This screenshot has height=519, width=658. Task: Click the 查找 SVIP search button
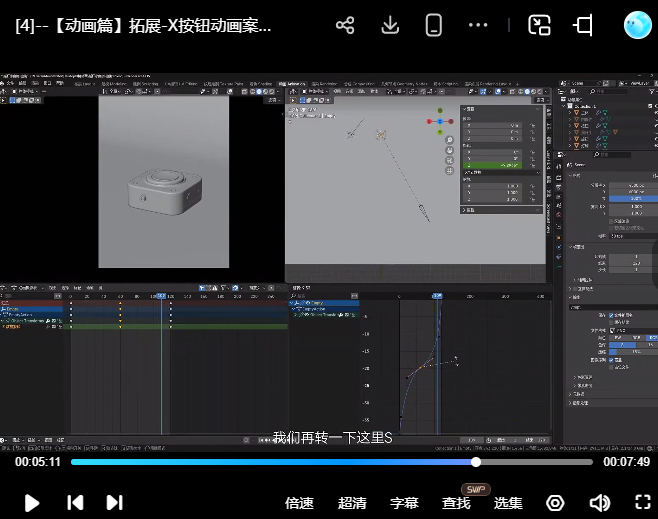[x=457, y=503]
